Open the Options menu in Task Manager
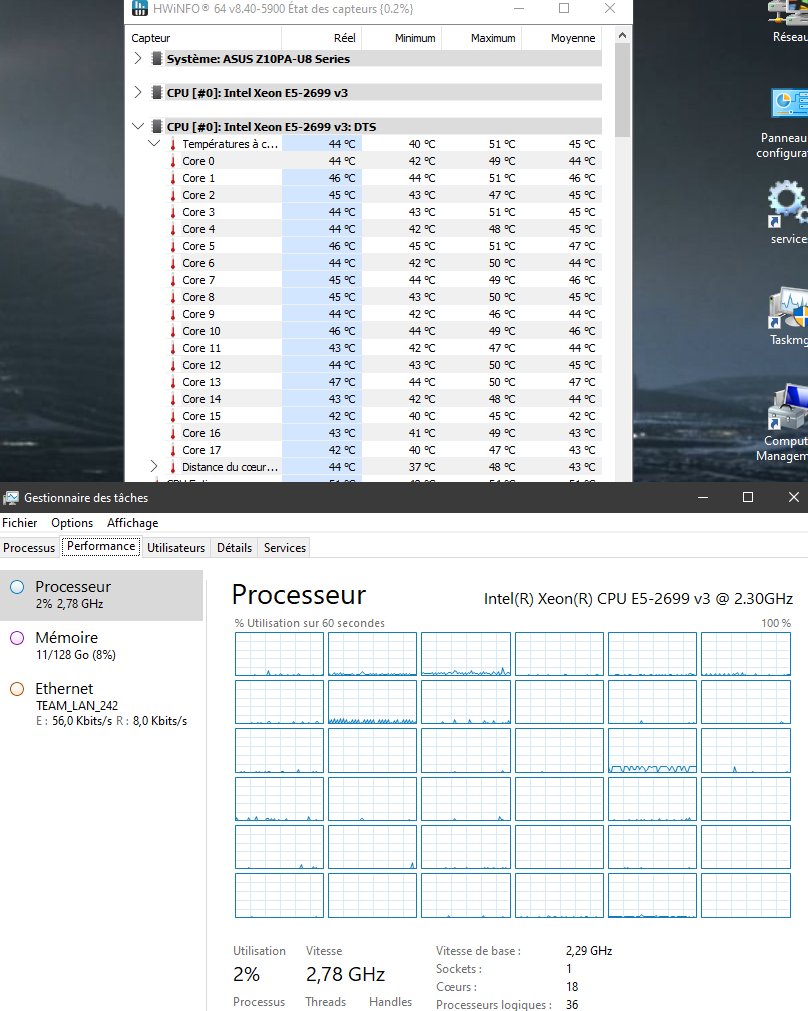The width and height of the screenshot is (808, 1011). [72, 523]
